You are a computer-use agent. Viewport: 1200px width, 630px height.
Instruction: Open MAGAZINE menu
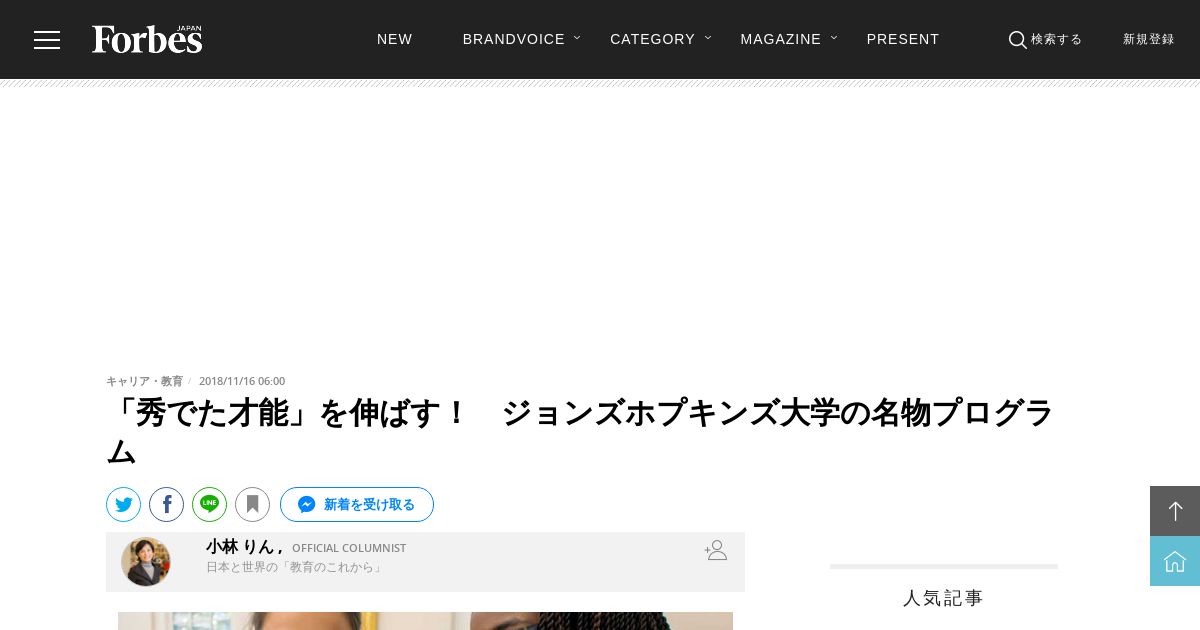pos(781,39)
